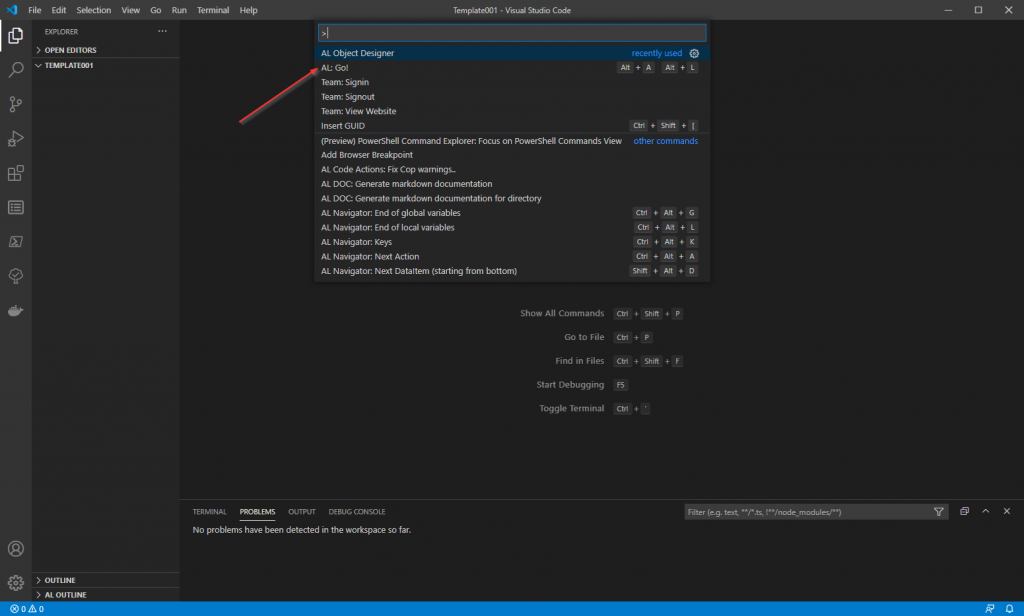Open the Edit menu

(59, 10)
